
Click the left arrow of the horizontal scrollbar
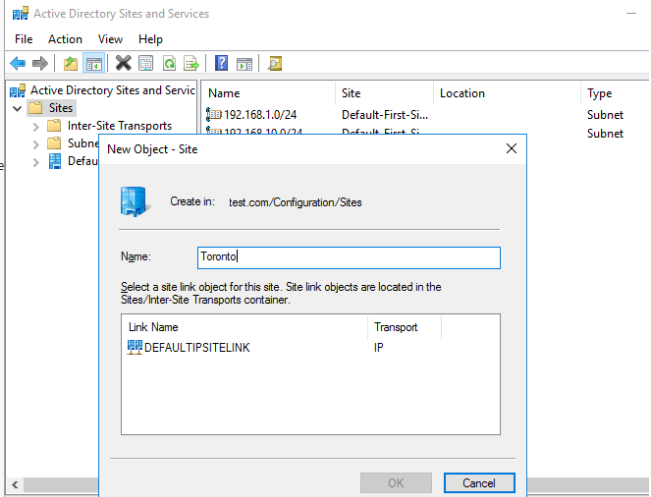(15, 484)
